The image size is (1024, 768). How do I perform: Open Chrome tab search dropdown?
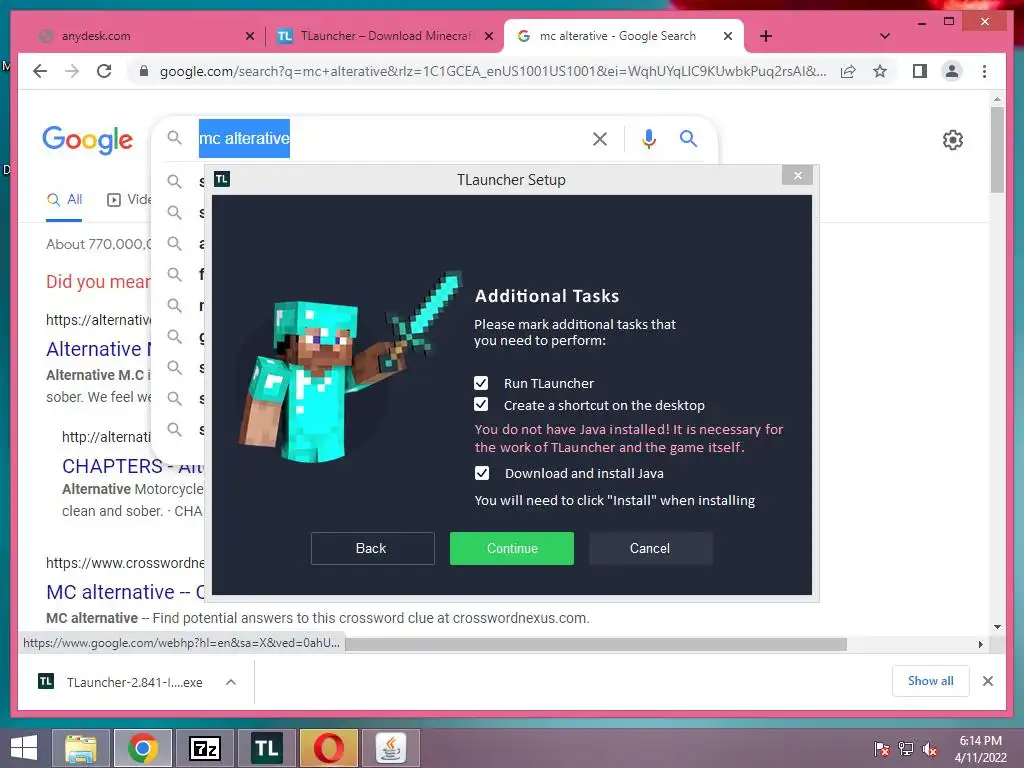[885, 37]
